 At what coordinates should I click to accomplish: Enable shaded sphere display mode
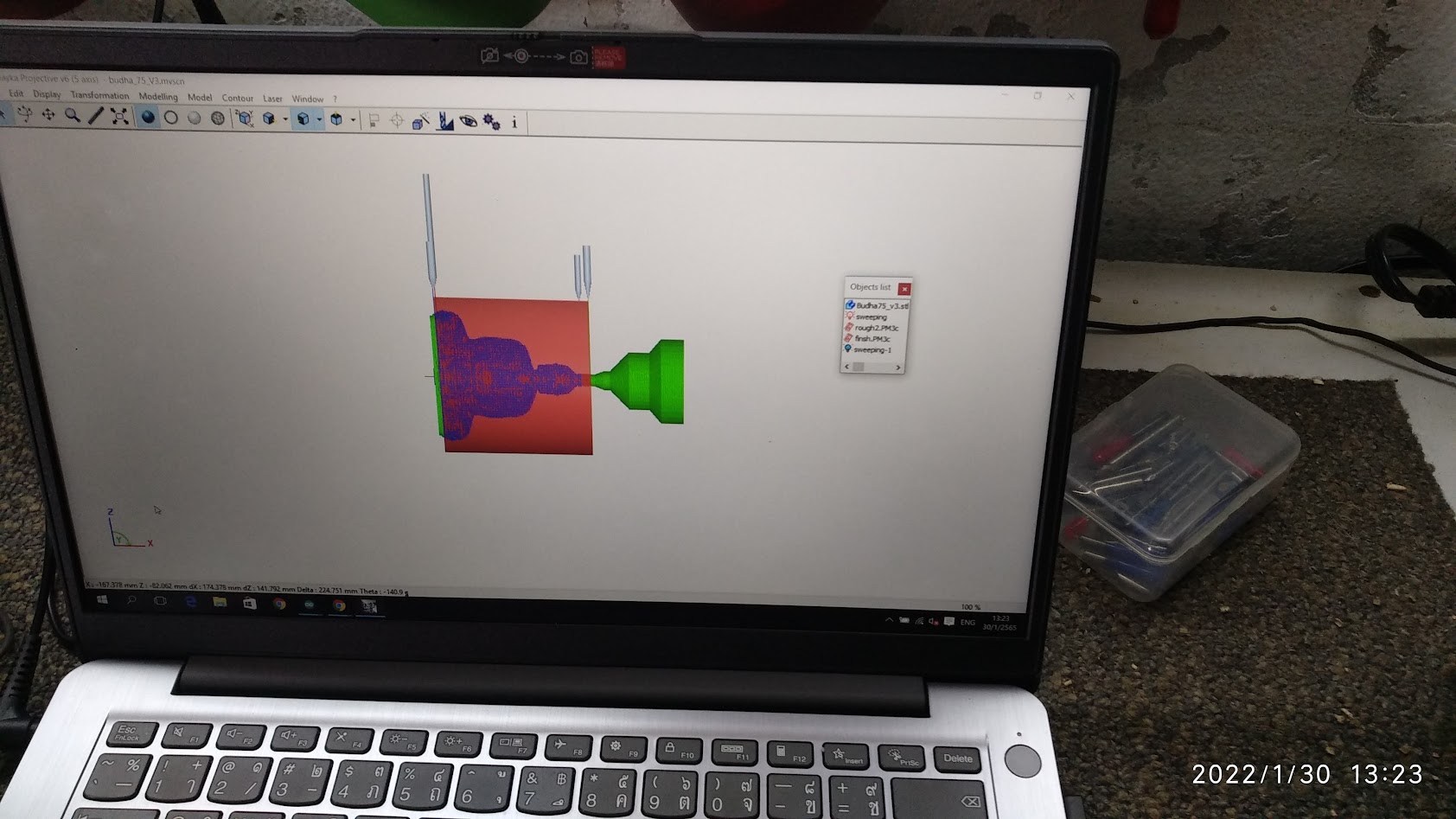click(x=148, y=117)
